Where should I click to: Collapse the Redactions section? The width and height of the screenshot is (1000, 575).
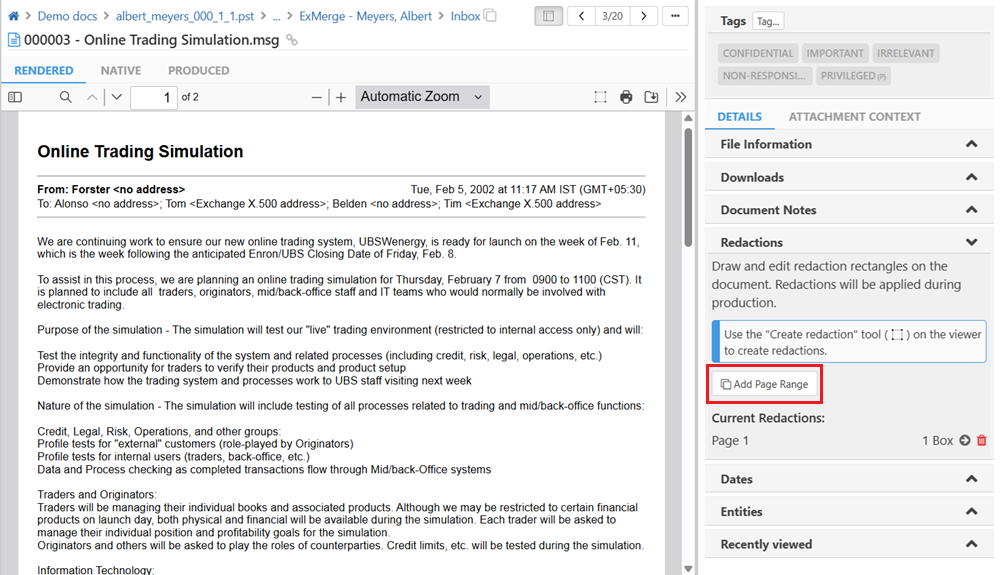click(x=849, y=242)
